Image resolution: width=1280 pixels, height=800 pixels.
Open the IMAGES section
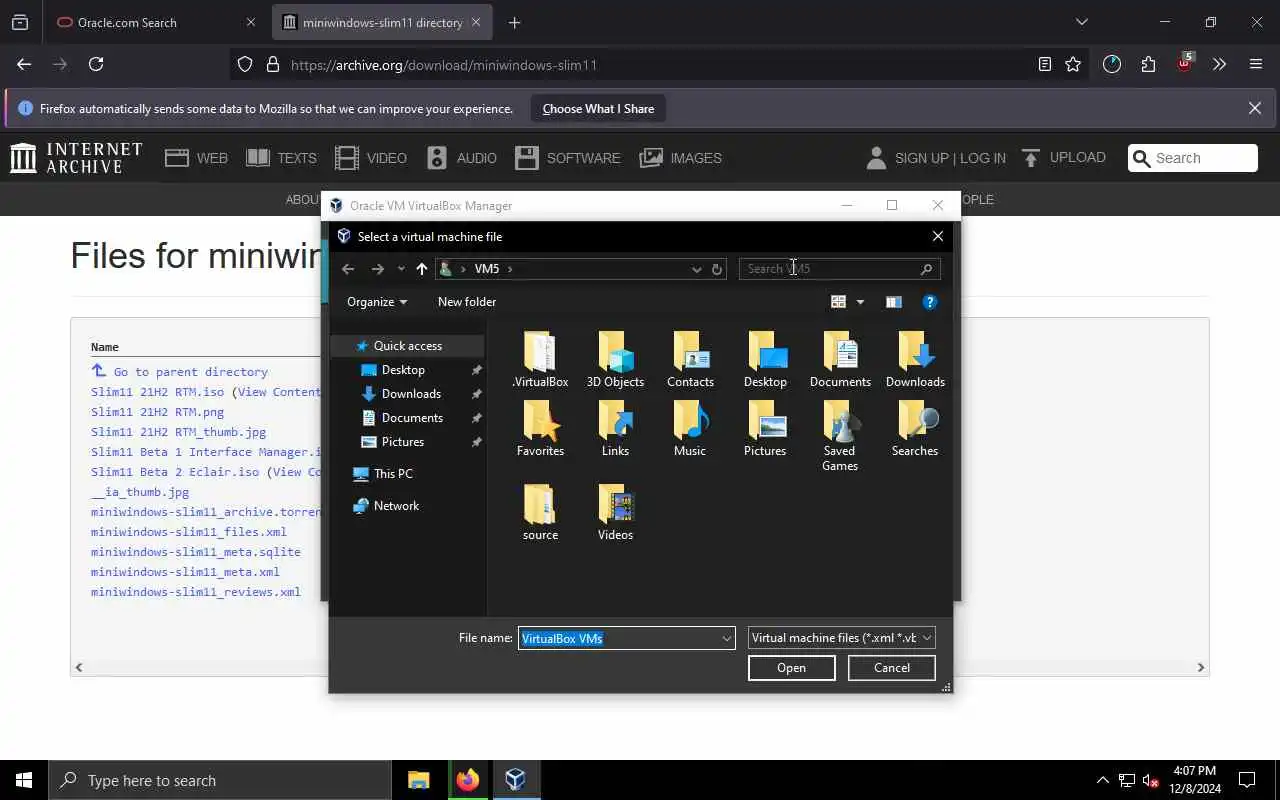point(681,158)
